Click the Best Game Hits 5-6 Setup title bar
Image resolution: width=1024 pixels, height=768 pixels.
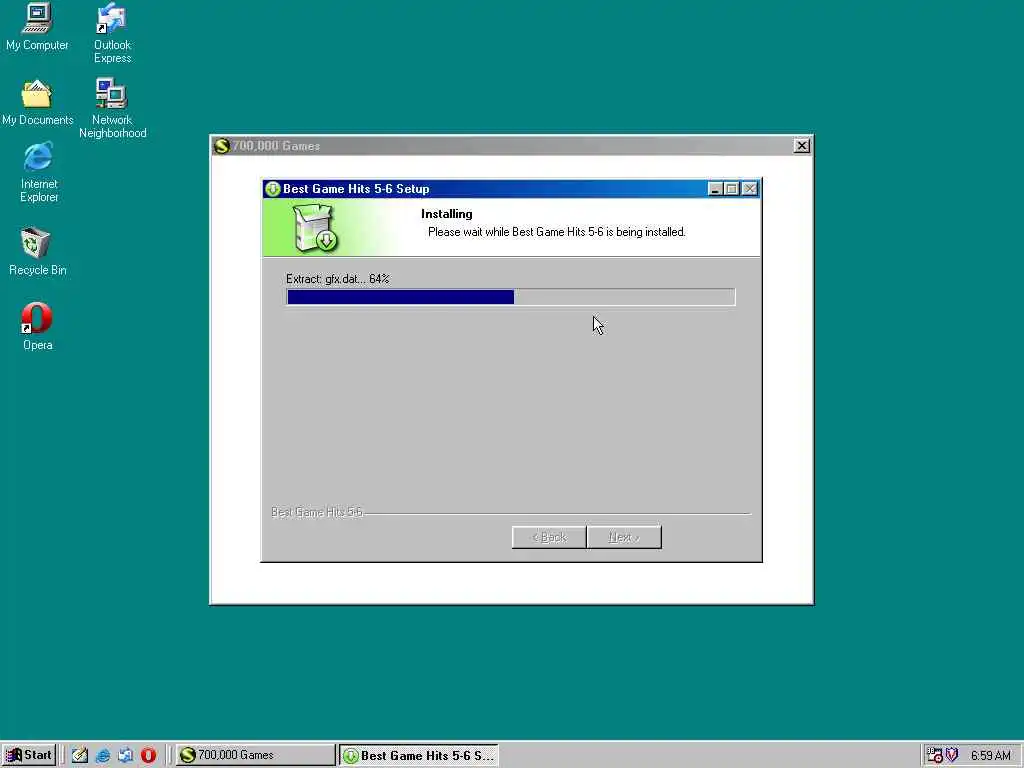tap(511, 189)
